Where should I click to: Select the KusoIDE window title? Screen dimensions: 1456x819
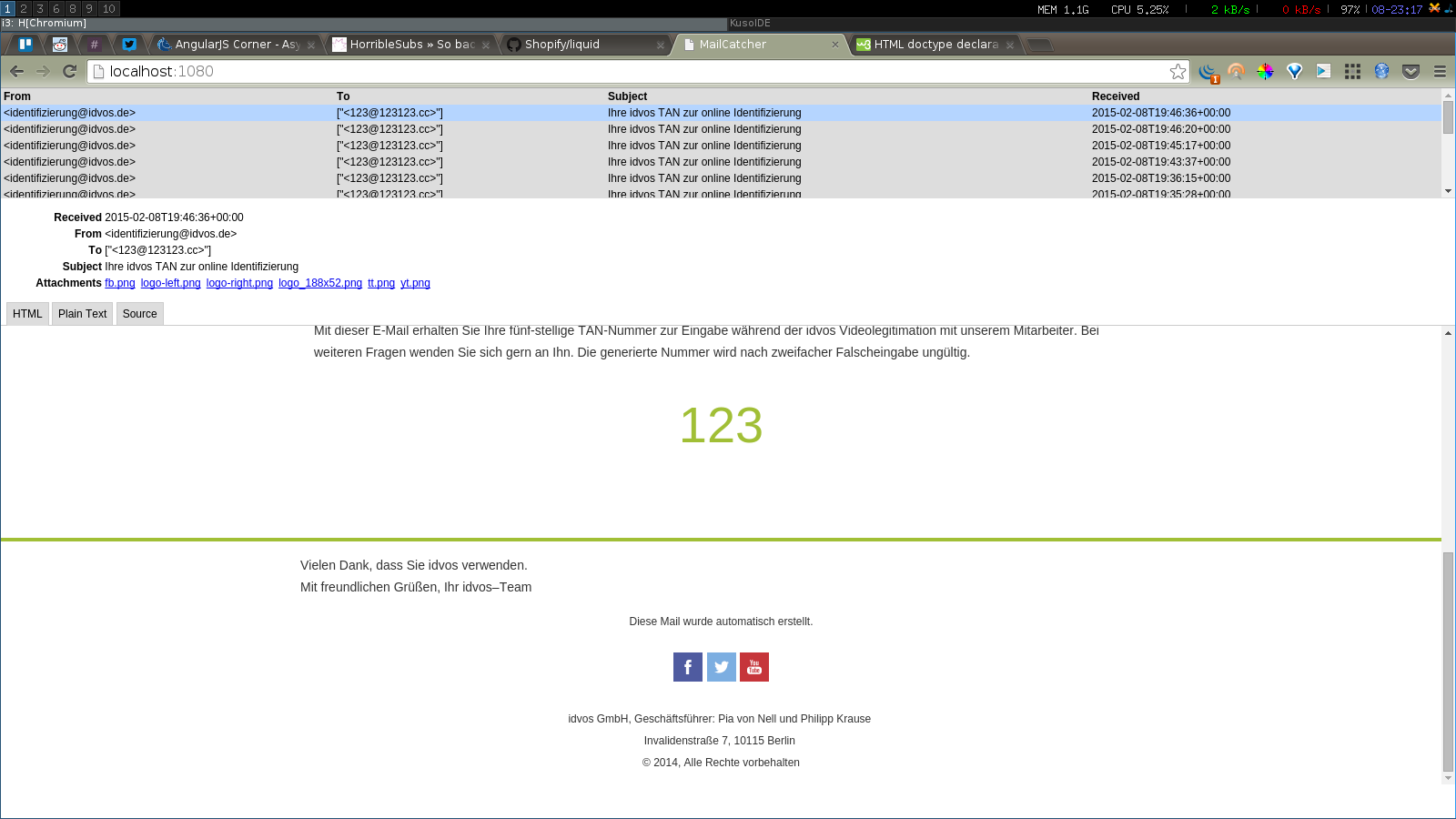click(1092, 24)
